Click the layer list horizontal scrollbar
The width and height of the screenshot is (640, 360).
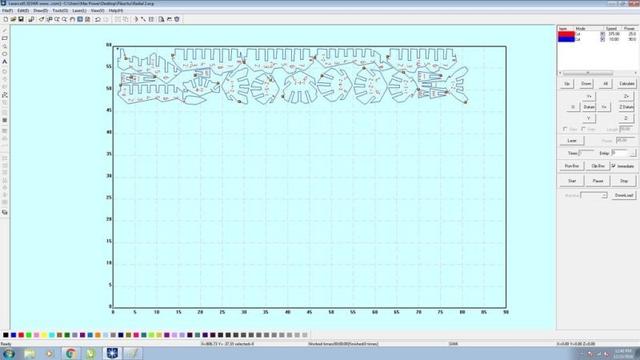(x=598, y=73)
